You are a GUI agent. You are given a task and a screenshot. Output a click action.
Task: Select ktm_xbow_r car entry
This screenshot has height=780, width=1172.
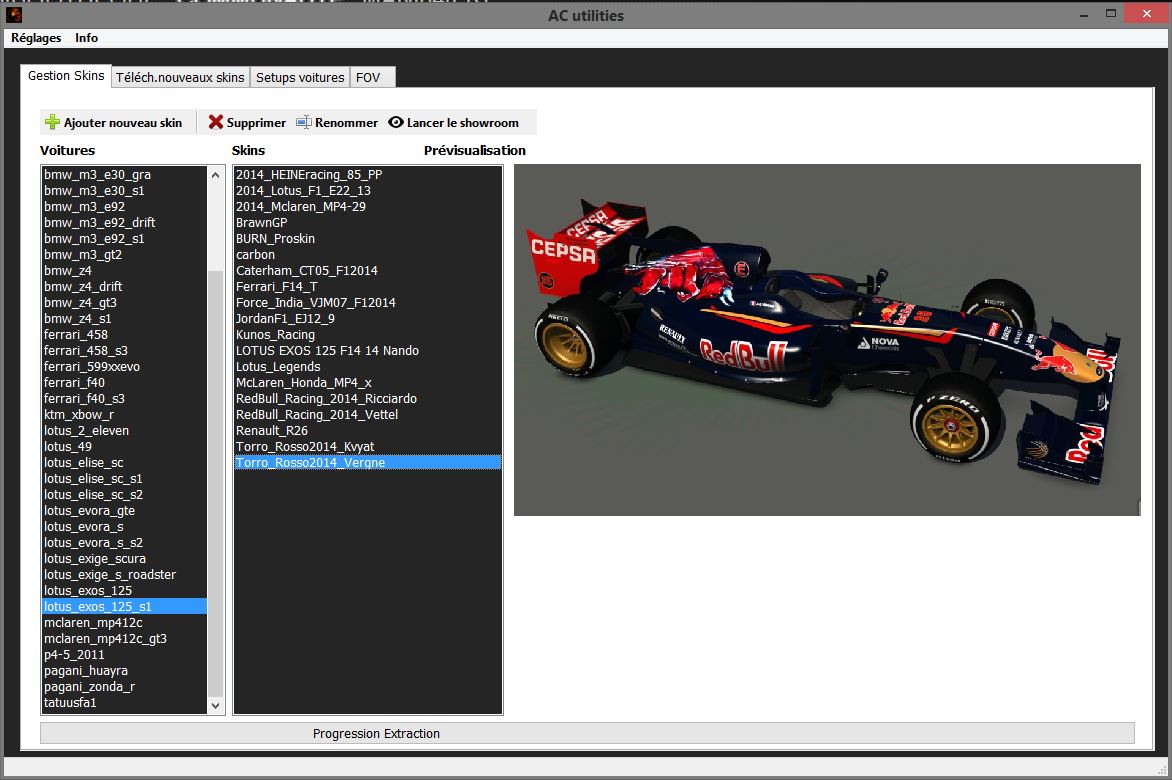(x=124, y=415)
